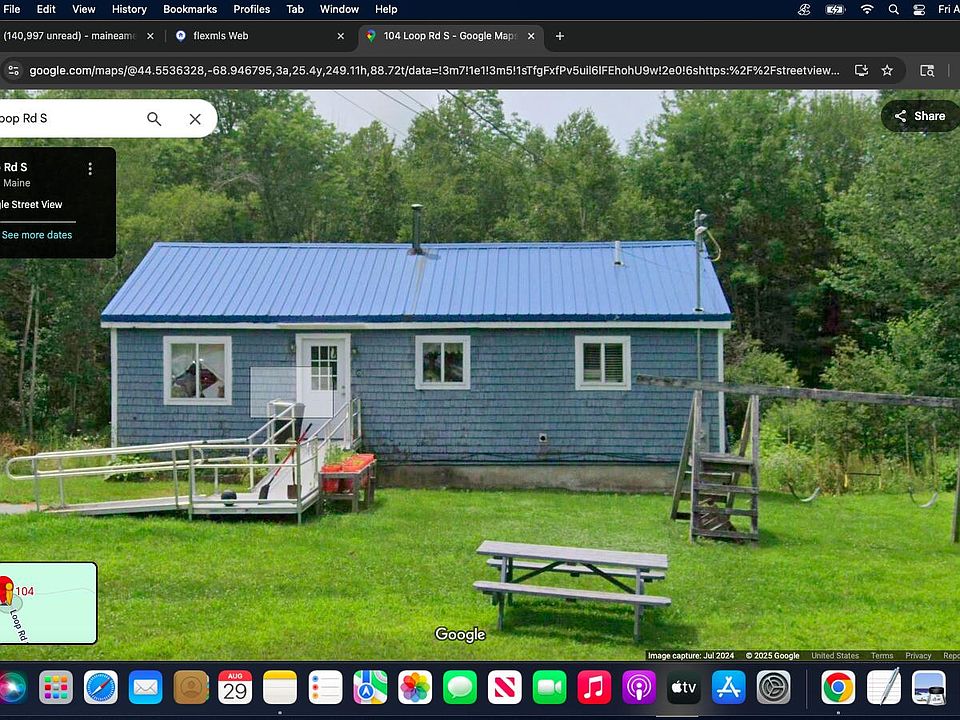Bookmark this page with the star icon
The image size is (960, 720).
click(x=887, y=71)
